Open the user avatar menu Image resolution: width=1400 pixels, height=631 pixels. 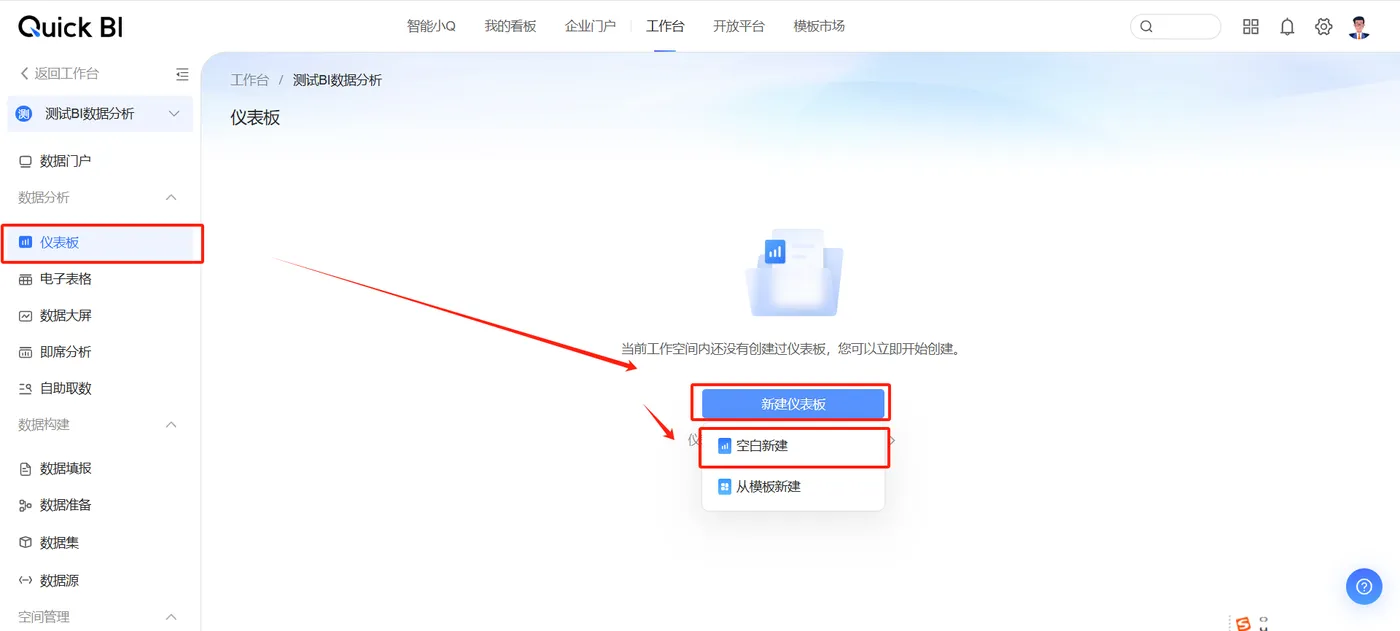click(x=1359, y=27)
